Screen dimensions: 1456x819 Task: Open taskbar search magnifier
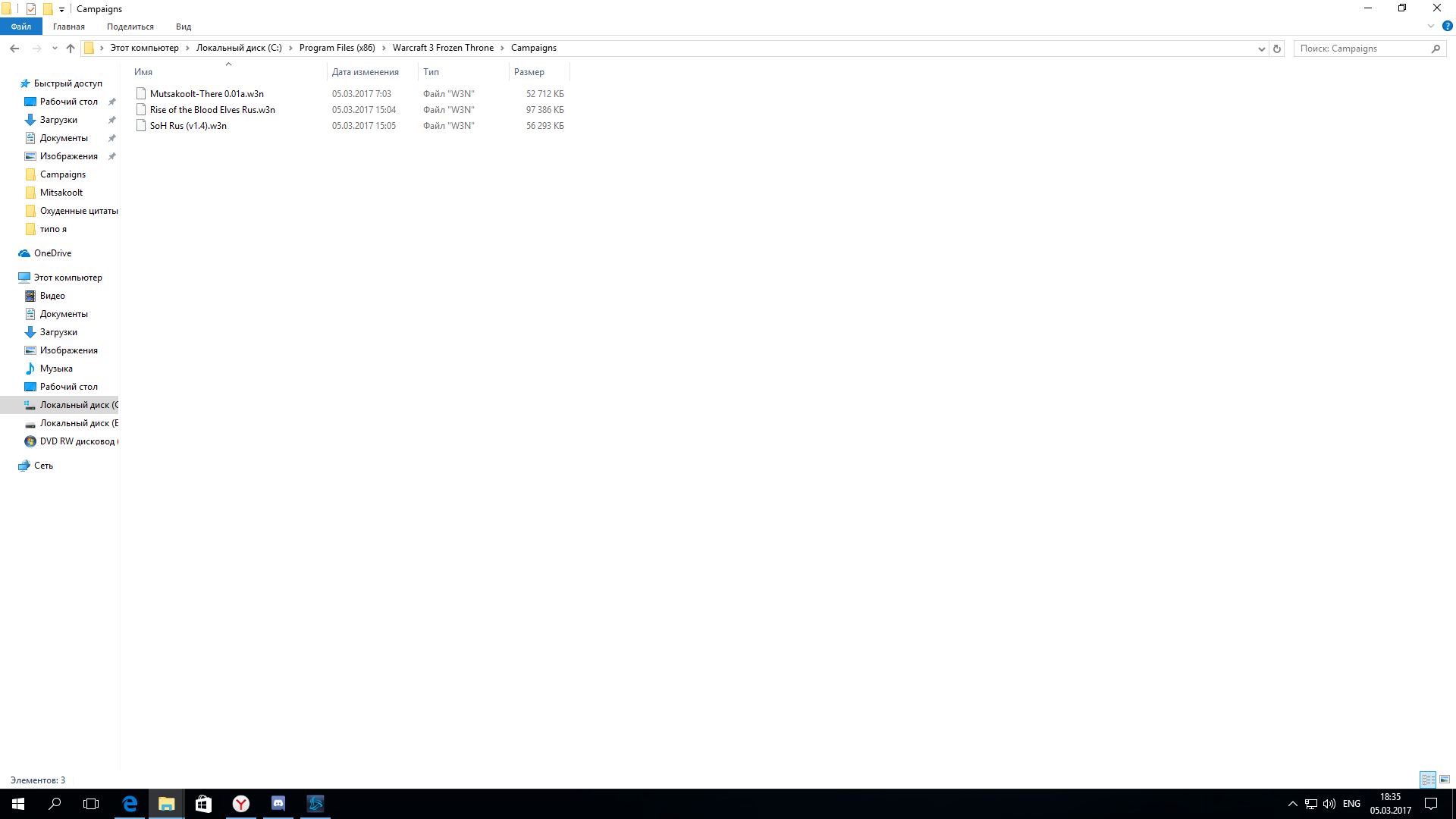click(55, 804)
